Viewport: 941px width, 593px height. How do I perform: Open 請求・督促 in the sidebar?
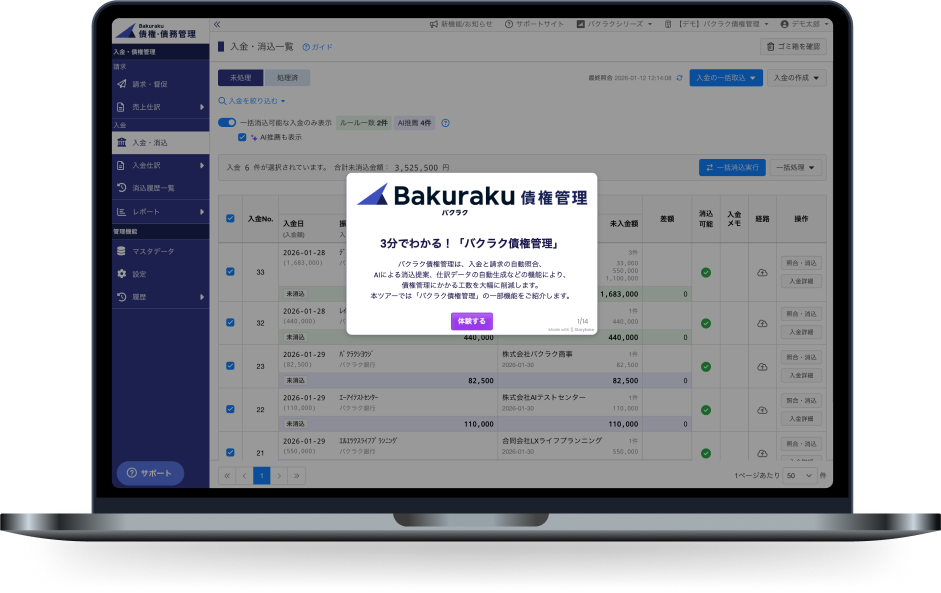160,84
